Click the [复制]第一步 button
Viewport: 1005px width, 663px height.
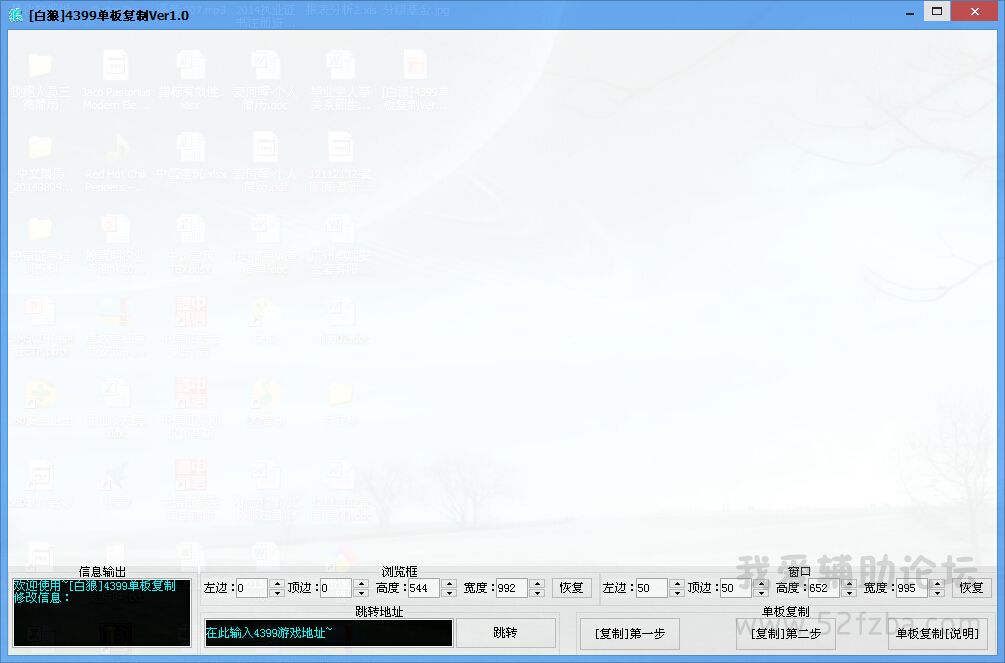[629, 634]
